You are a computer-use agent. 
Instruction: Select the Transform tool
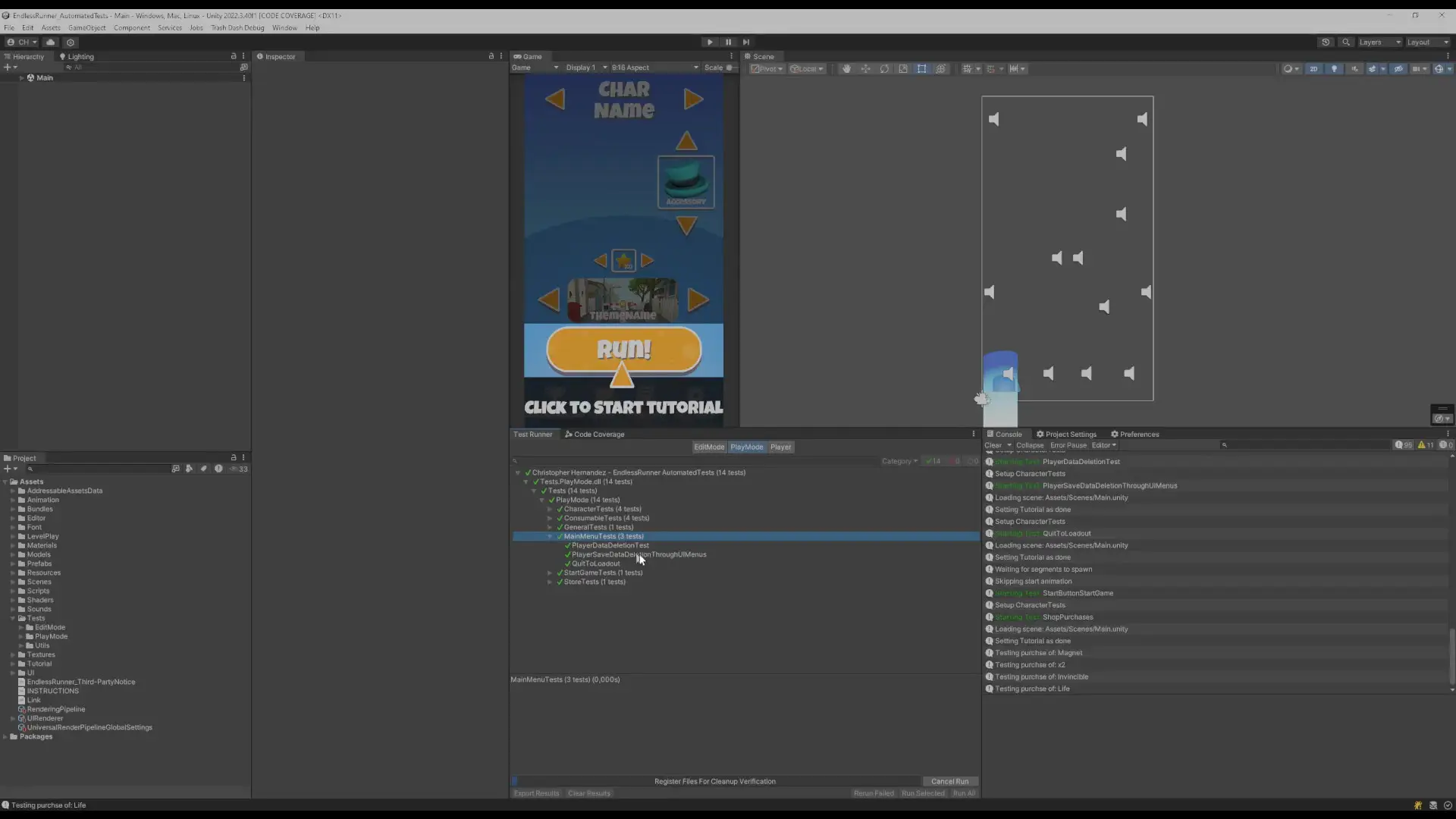click(x=941, y=69)
